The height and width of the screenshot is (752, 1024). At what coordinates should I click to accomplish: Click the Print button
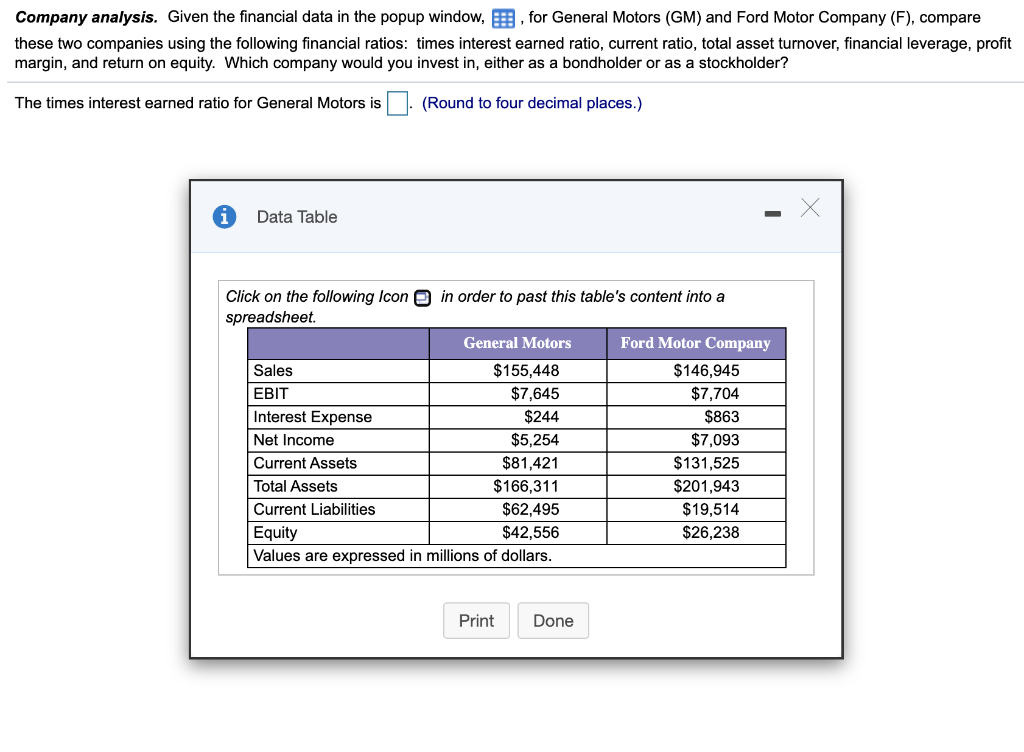(x=476, y=620)
